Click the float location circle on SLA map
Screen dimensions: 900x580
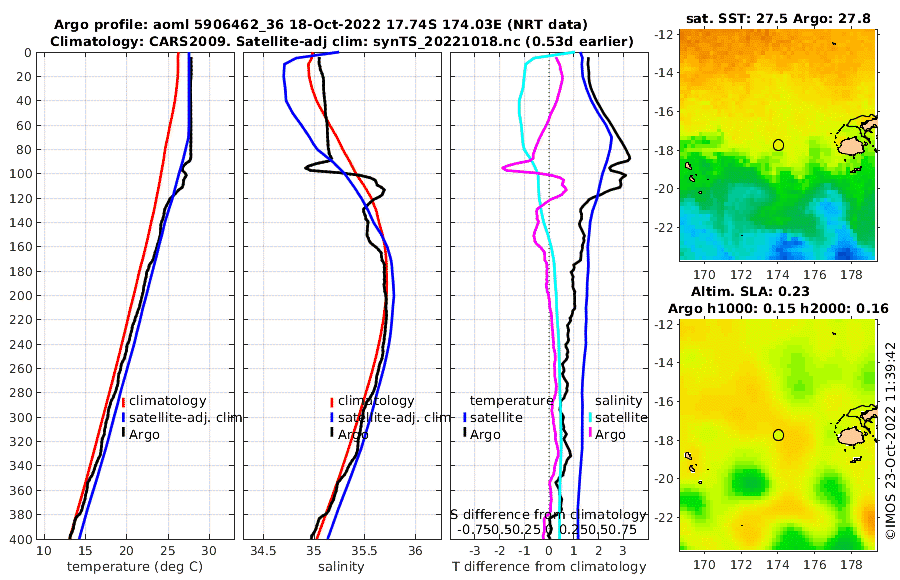tap(778, 435)
